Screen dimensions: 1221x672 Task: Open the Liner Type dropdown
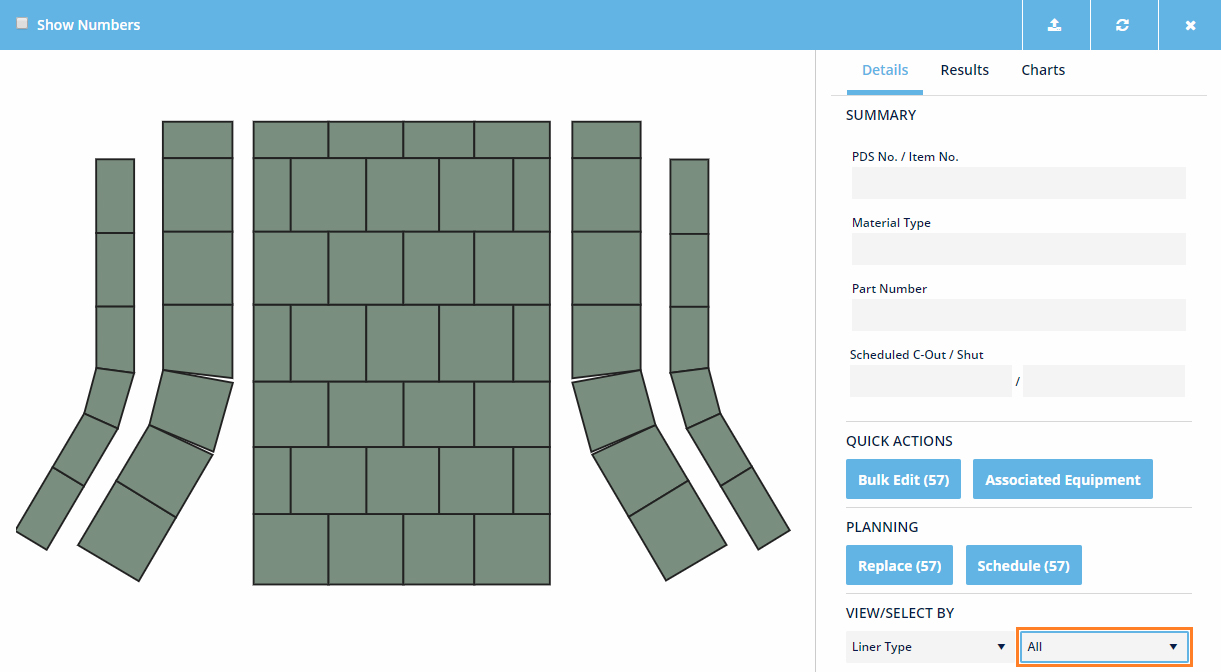[929, 647]
